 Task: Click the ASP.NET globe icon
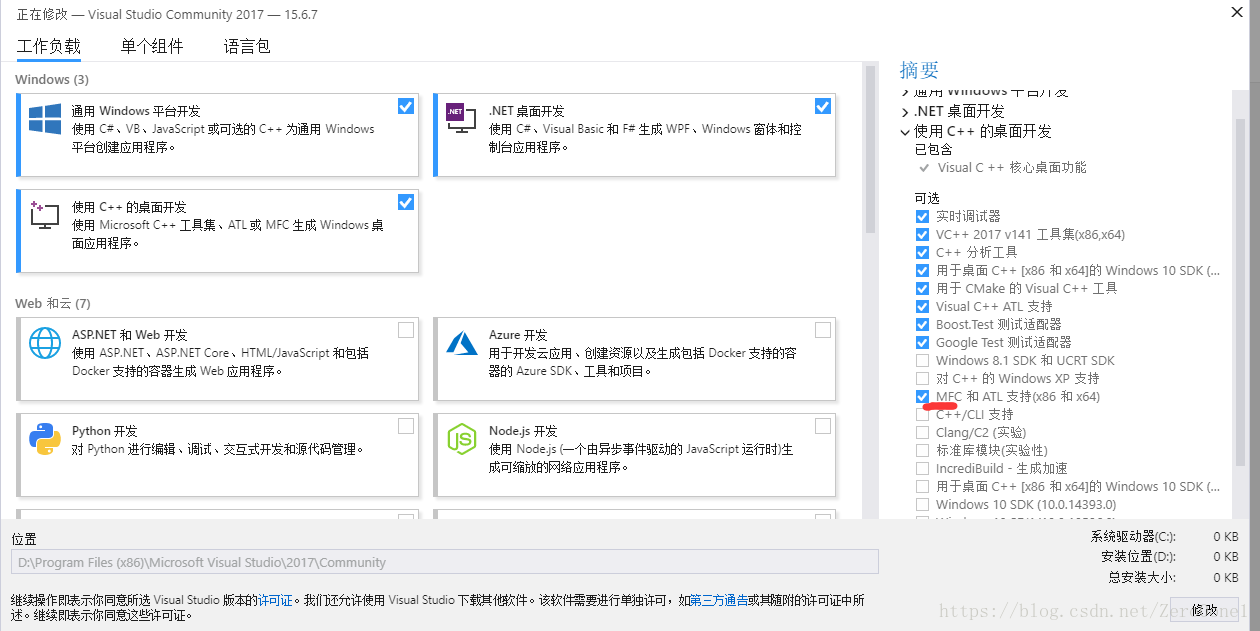[x=45, y=343]
